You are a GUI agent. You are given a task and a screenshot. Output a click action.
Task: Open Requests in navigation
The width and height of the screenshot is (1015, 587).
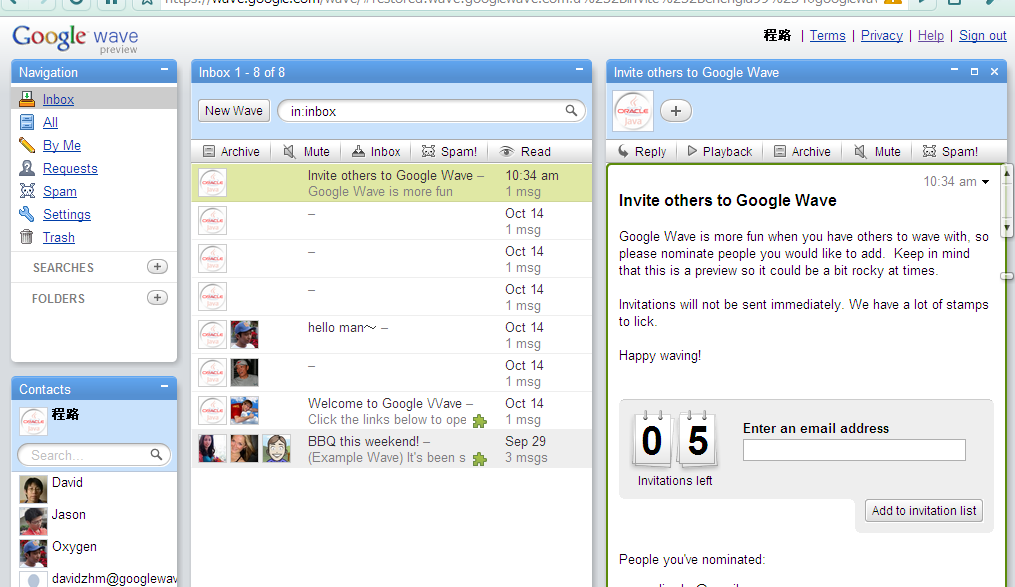tap(70, 168)
